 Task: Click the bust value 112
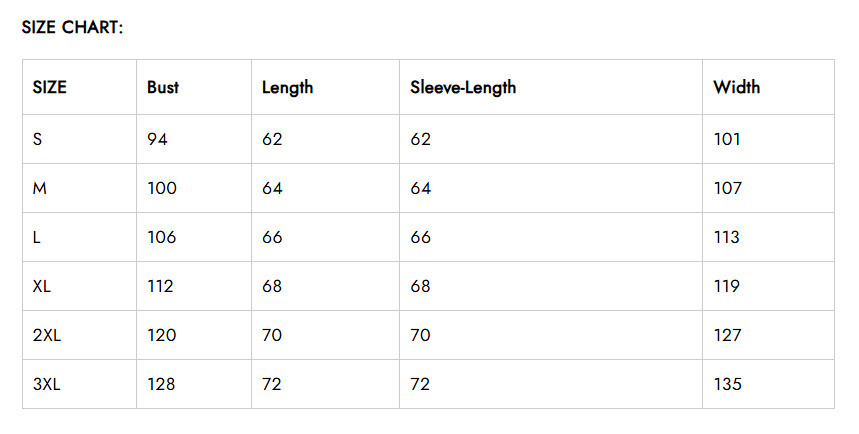[x=160, y=286]
